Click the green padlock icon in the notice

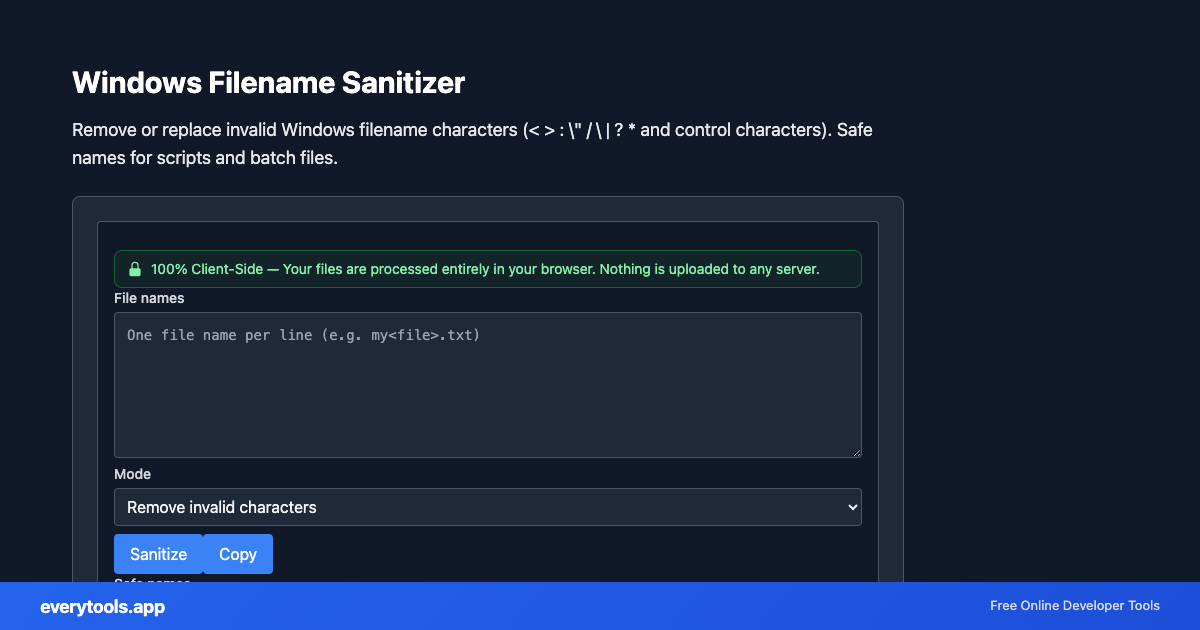pos(135,268)
